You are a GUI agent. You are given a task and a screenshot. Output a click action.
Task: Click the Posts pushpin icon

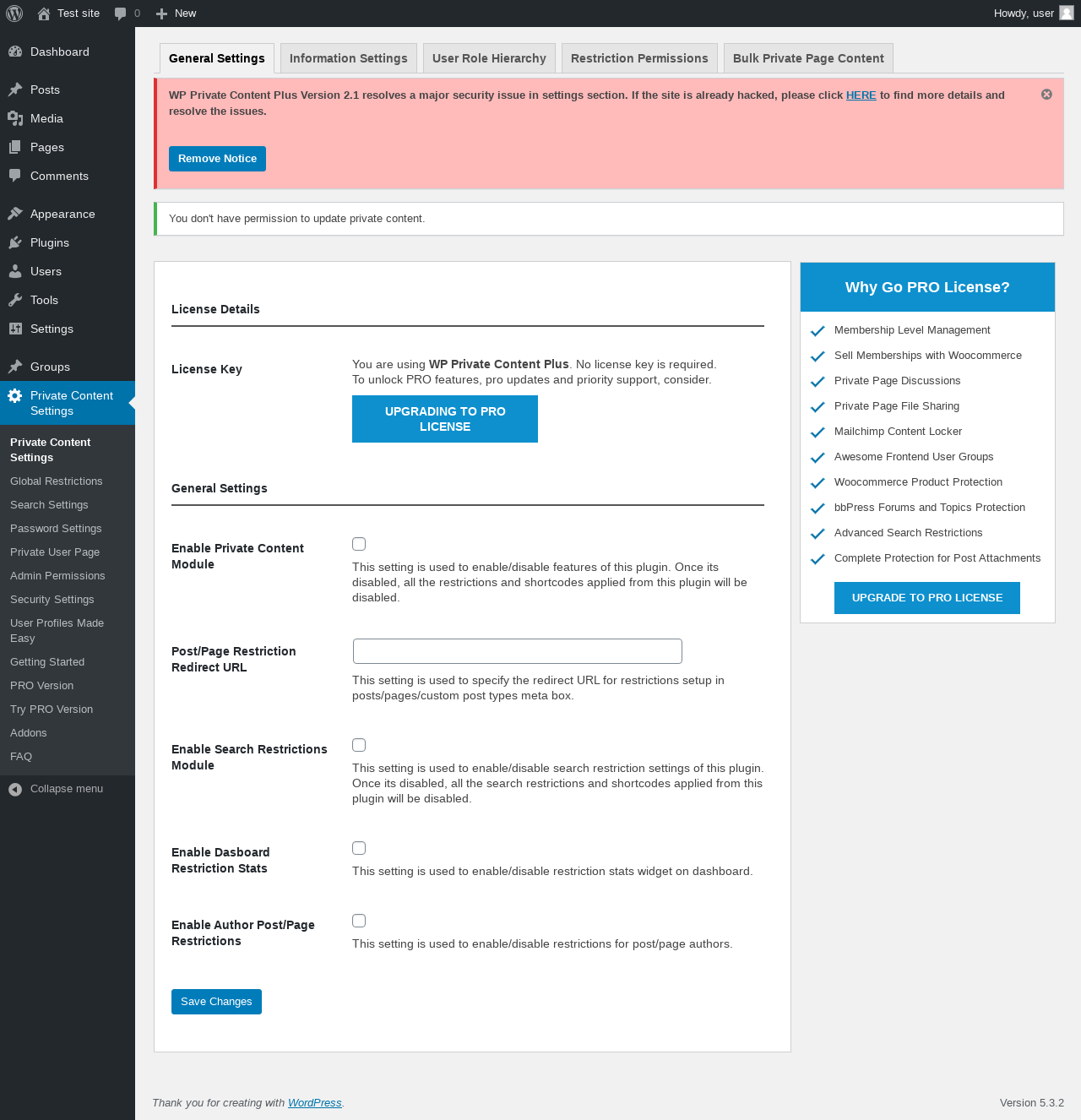(x=15, y=90)
